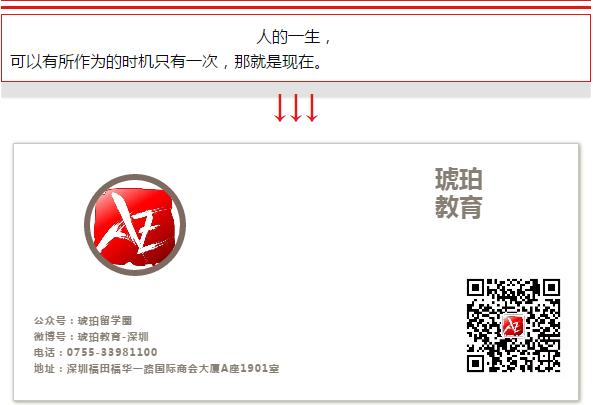
Task: Click the 琥珀 word in the brand title
Action: 458,179
